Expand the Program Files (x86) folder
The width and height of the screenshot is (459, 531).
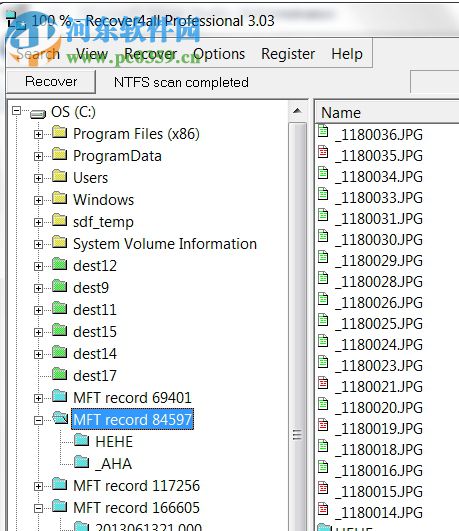point(38,134)
